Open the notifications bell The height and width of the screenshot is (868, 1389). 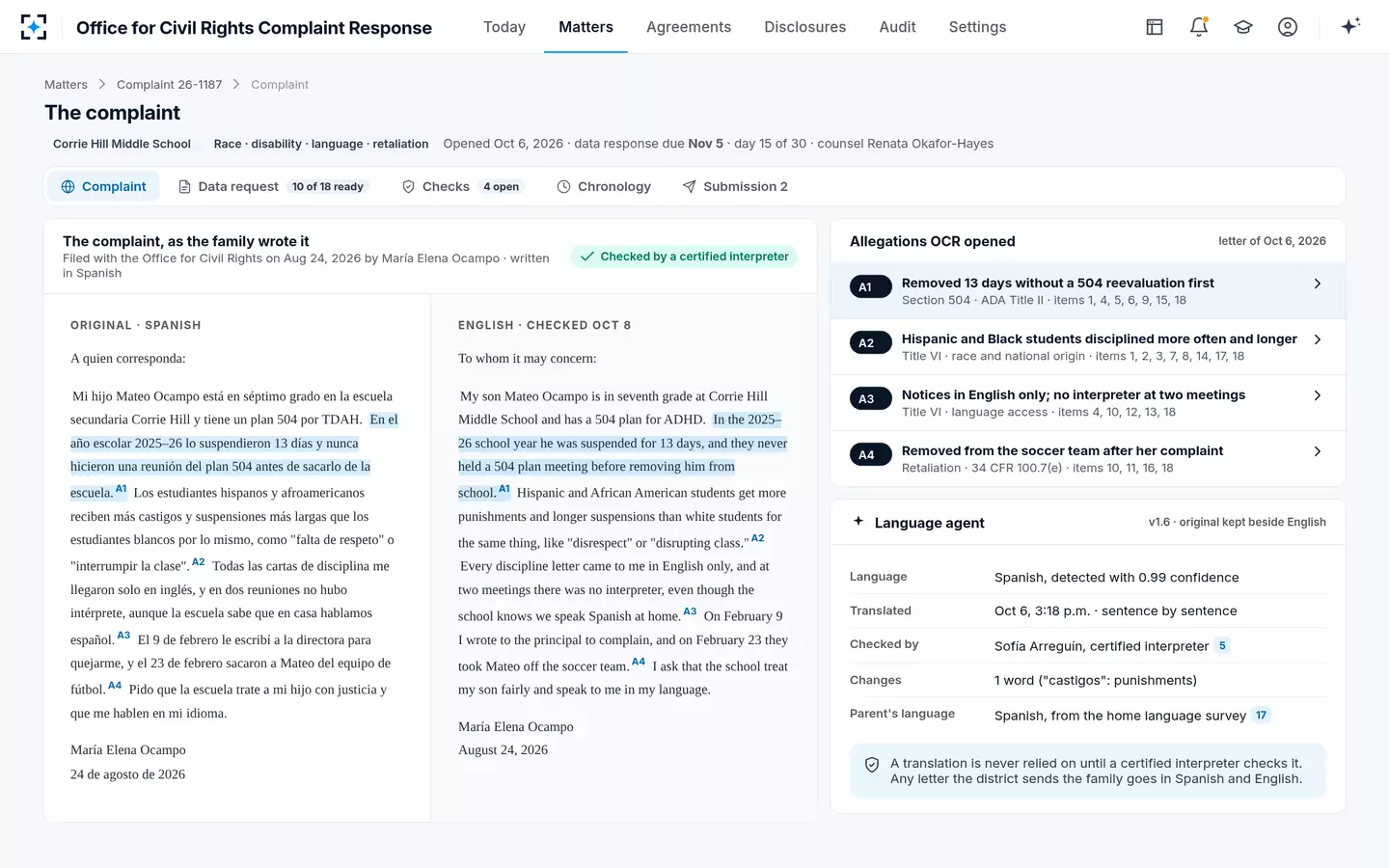(1199, 27)
